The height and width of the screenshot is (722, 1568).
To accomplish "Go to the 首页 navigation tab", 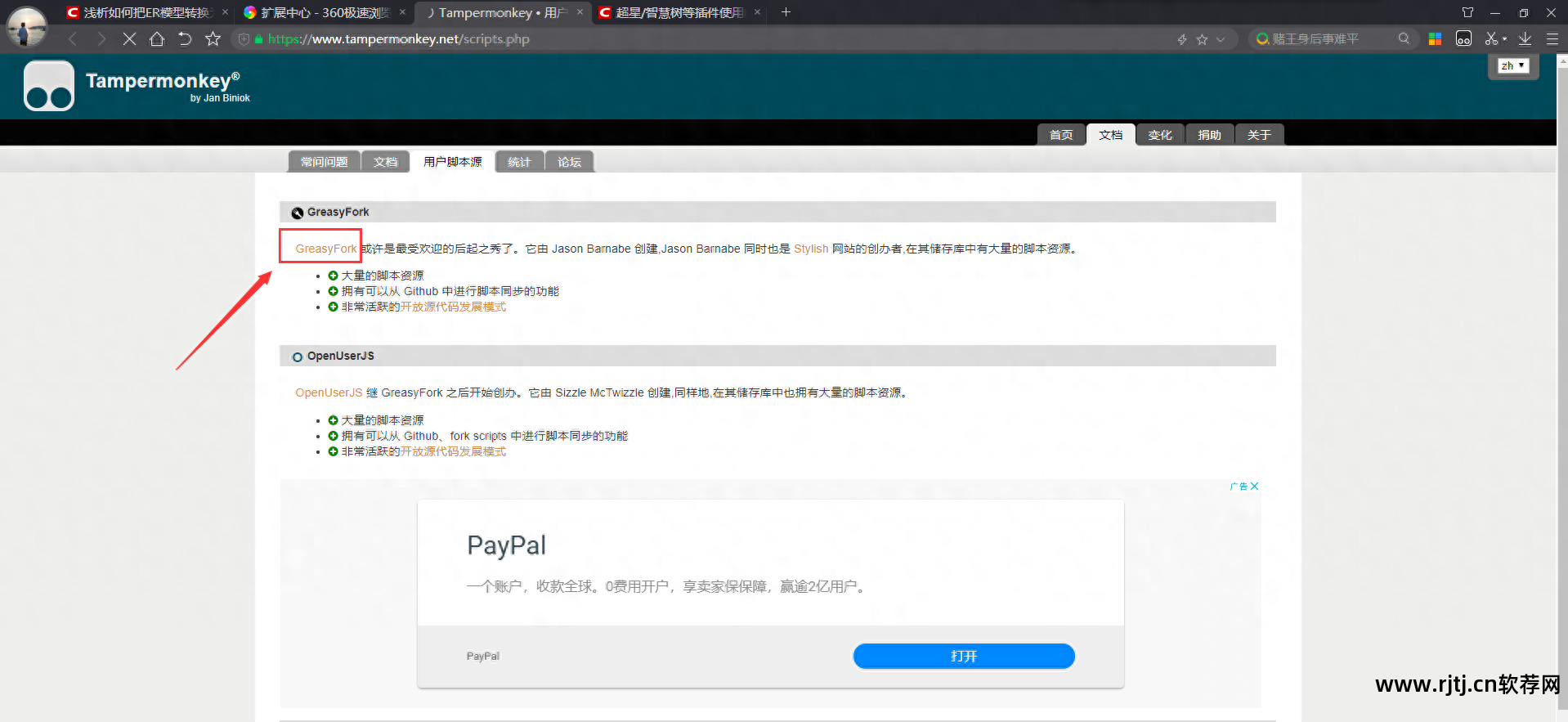I will pos(1061,135).
